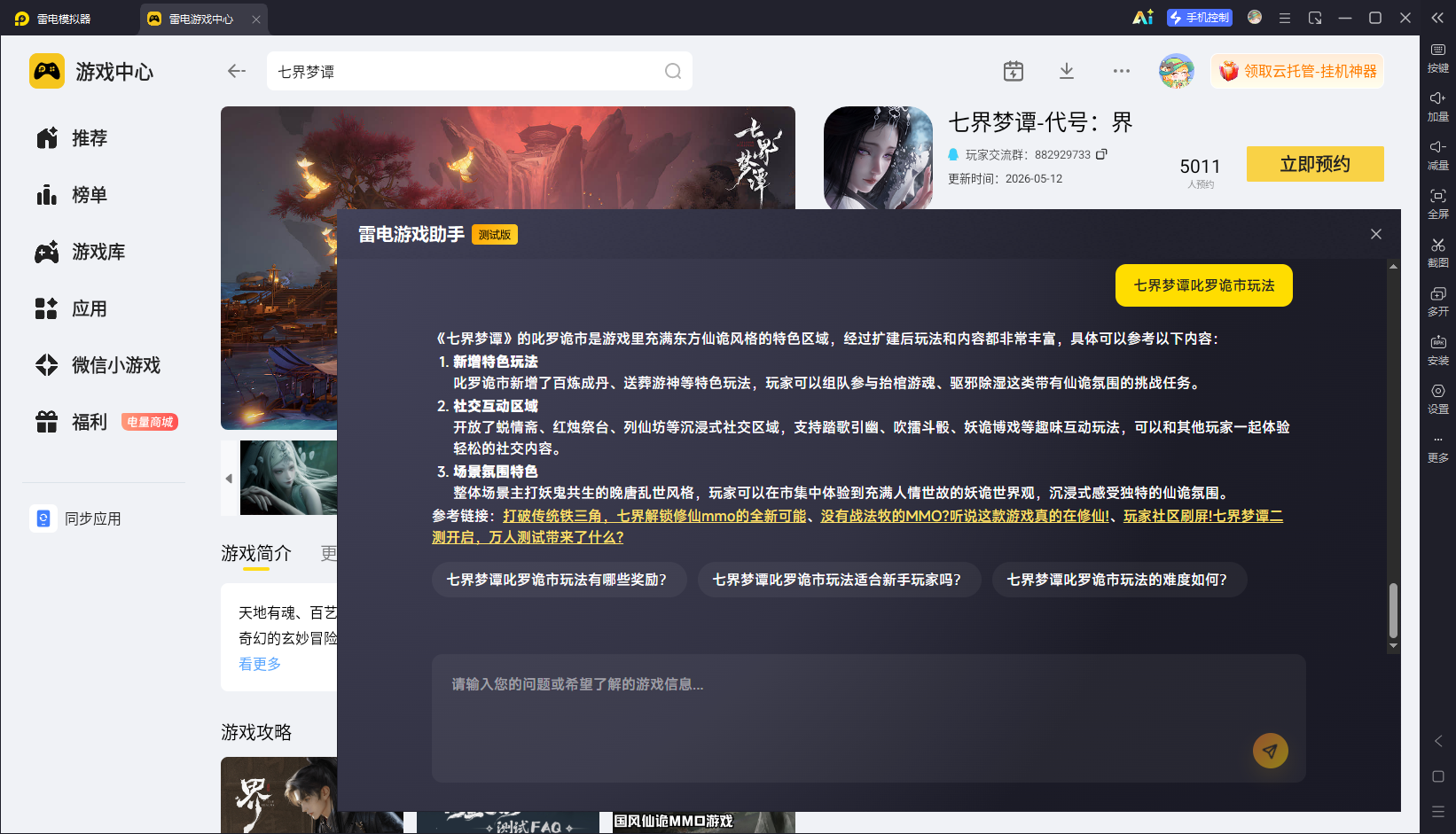Screen dimensions: 1456x834
Task: Click the assistant chat scrollbar thumb
Action: [x=1393, y=610]
